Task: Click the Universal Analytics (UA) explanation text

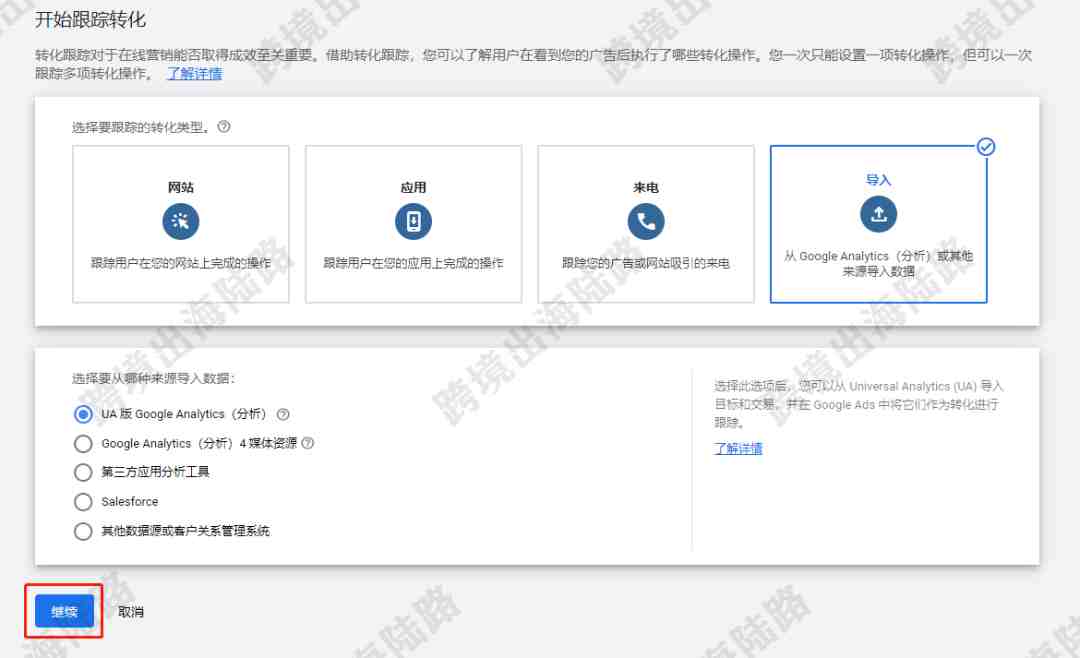Action: pyautogui.click(x=858, y=404)
